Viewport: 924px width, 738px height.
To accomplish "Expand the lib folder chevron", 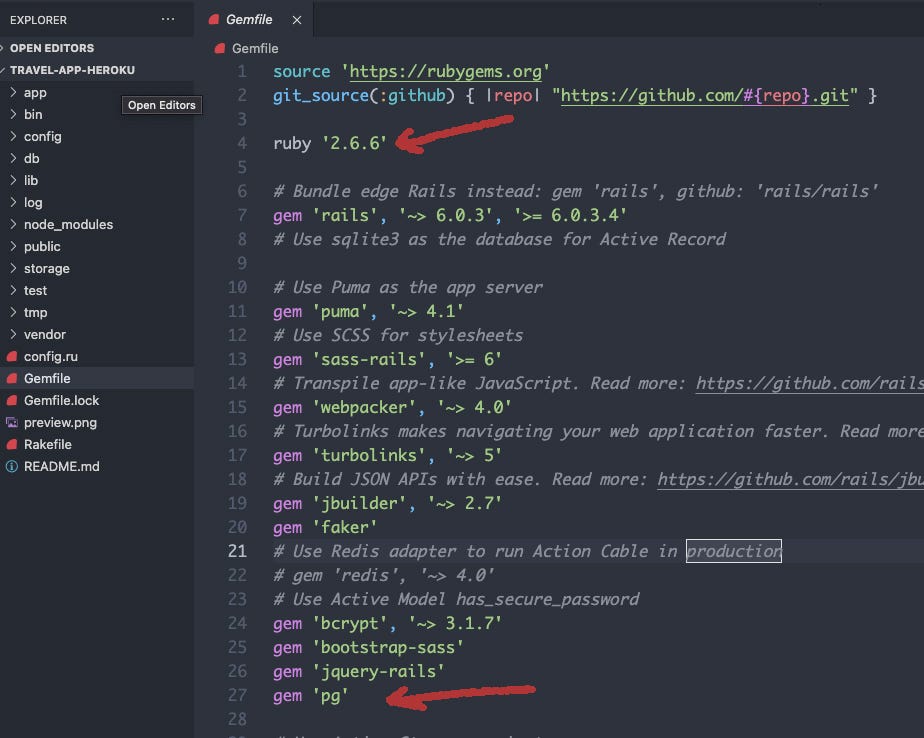I will click(x=13, y=180).
